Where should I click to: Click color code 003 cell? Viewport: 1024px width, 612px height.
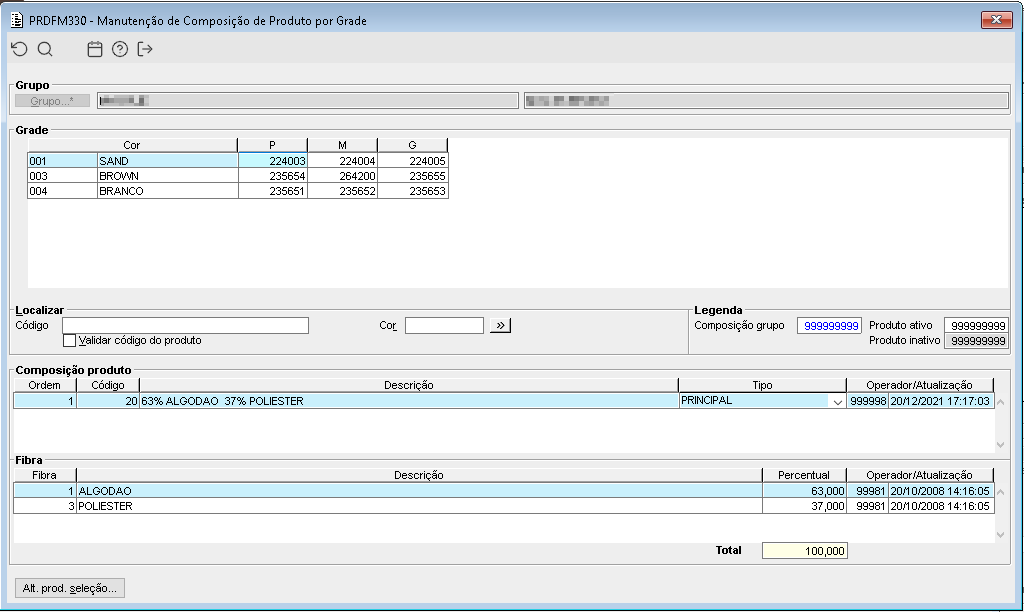tap(62, 176)
